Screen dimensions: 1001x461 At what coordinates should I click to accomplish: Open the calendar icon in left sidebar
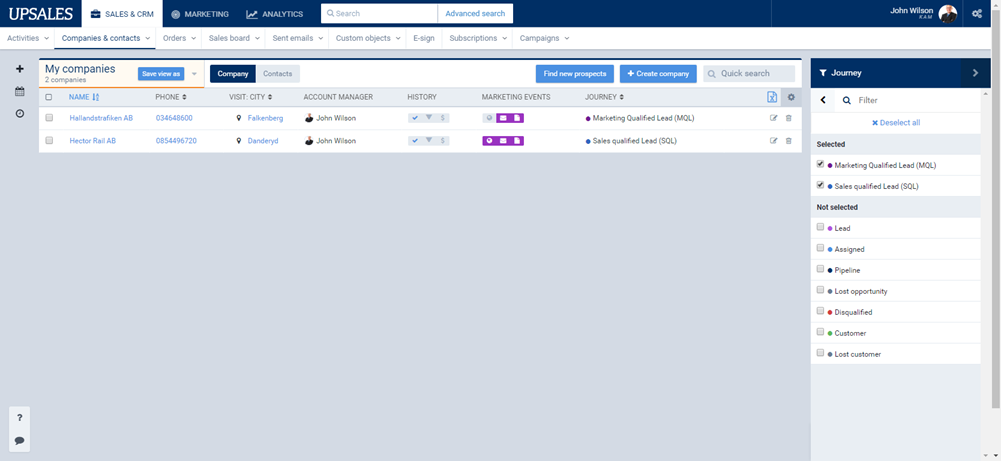[x=20, y=91]
